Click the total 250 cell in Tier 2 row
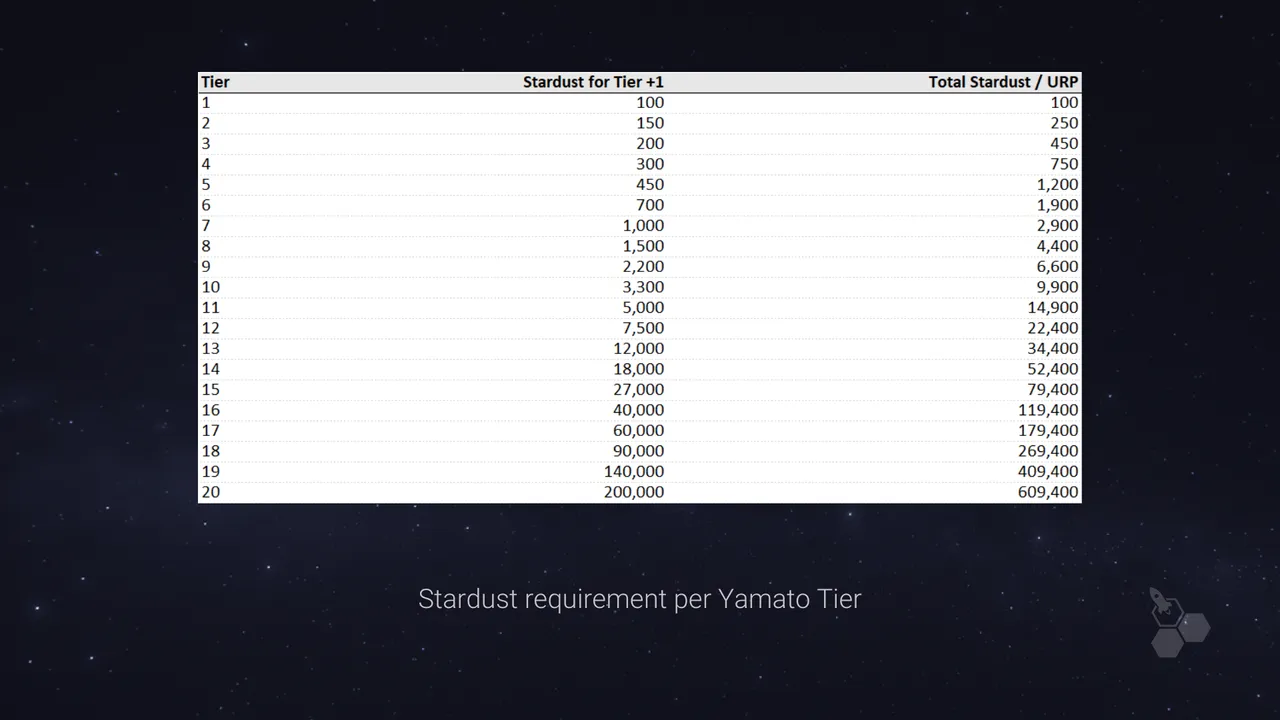This screenshot has width=1280, height=720. pyautogui.click(x=1065, y=123)
